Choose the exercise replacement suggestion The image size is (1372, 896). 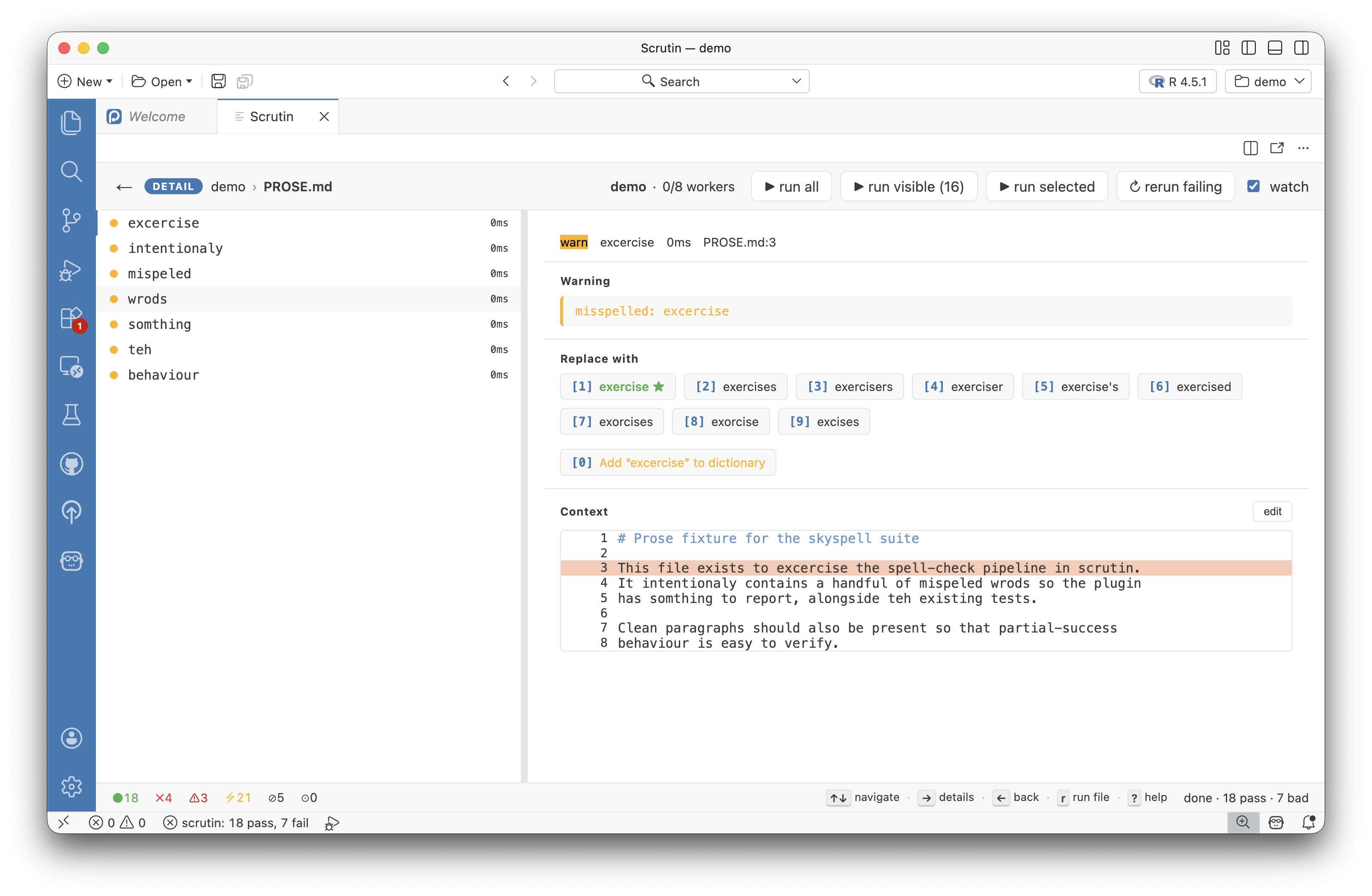[x=618, y=387]
